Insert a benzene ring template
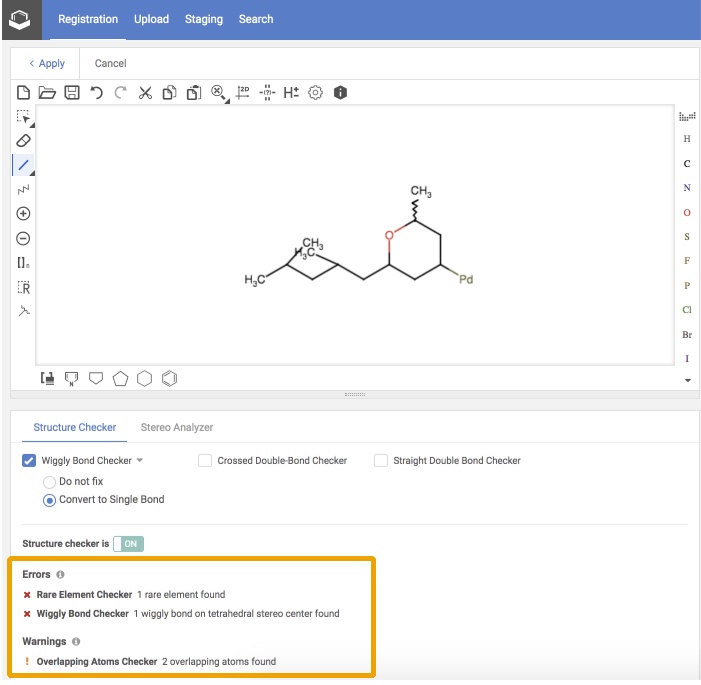This screenshot has height=685, width=701. [170, 378]
